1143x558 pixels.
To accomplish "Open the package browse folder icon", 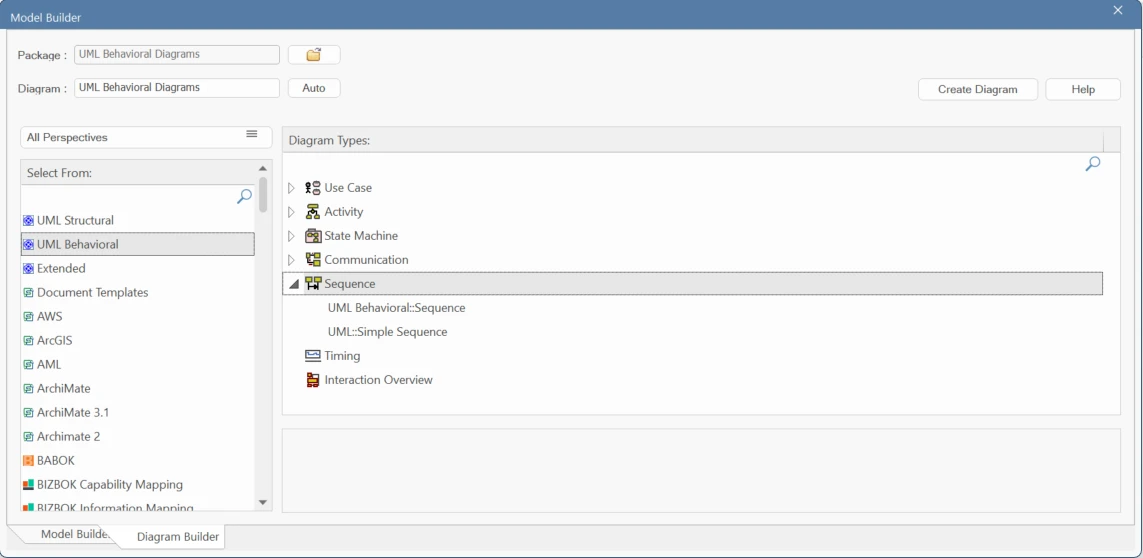I will coord(314,55).
